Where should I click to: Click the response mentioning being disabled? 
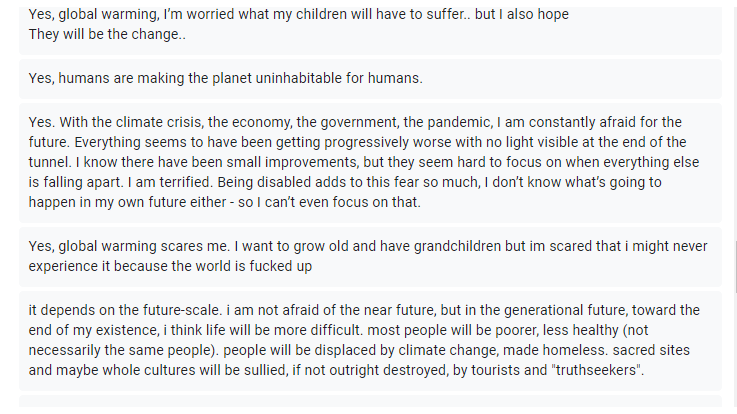point(370,162)
